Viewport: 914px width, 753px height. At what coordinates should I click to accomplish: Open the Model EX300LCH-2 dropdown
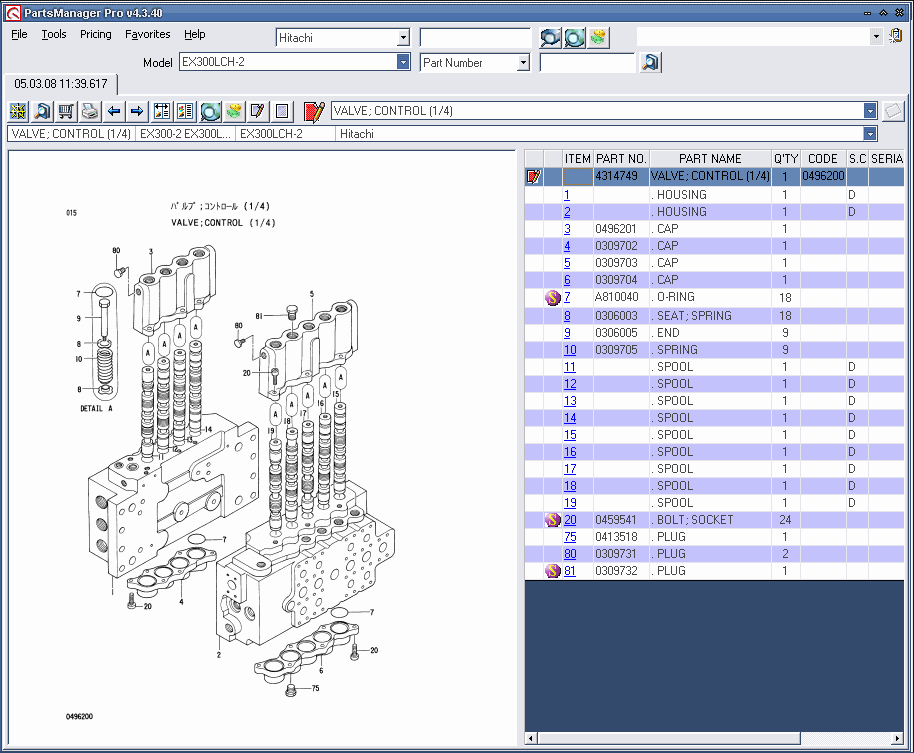[403, 62]
